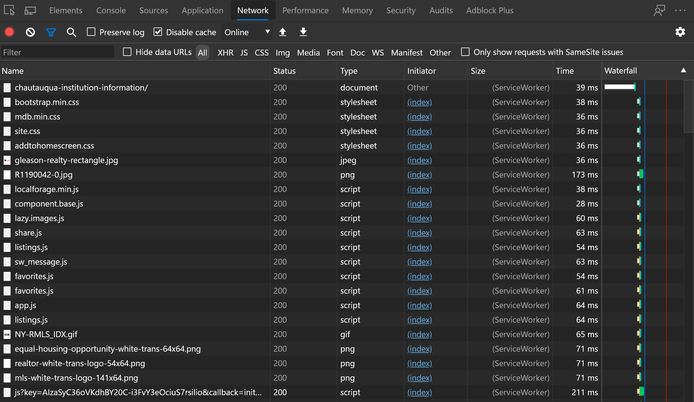The image size is (694, 402).
Task: Sort by Type column header
Action: click(349, 71)
